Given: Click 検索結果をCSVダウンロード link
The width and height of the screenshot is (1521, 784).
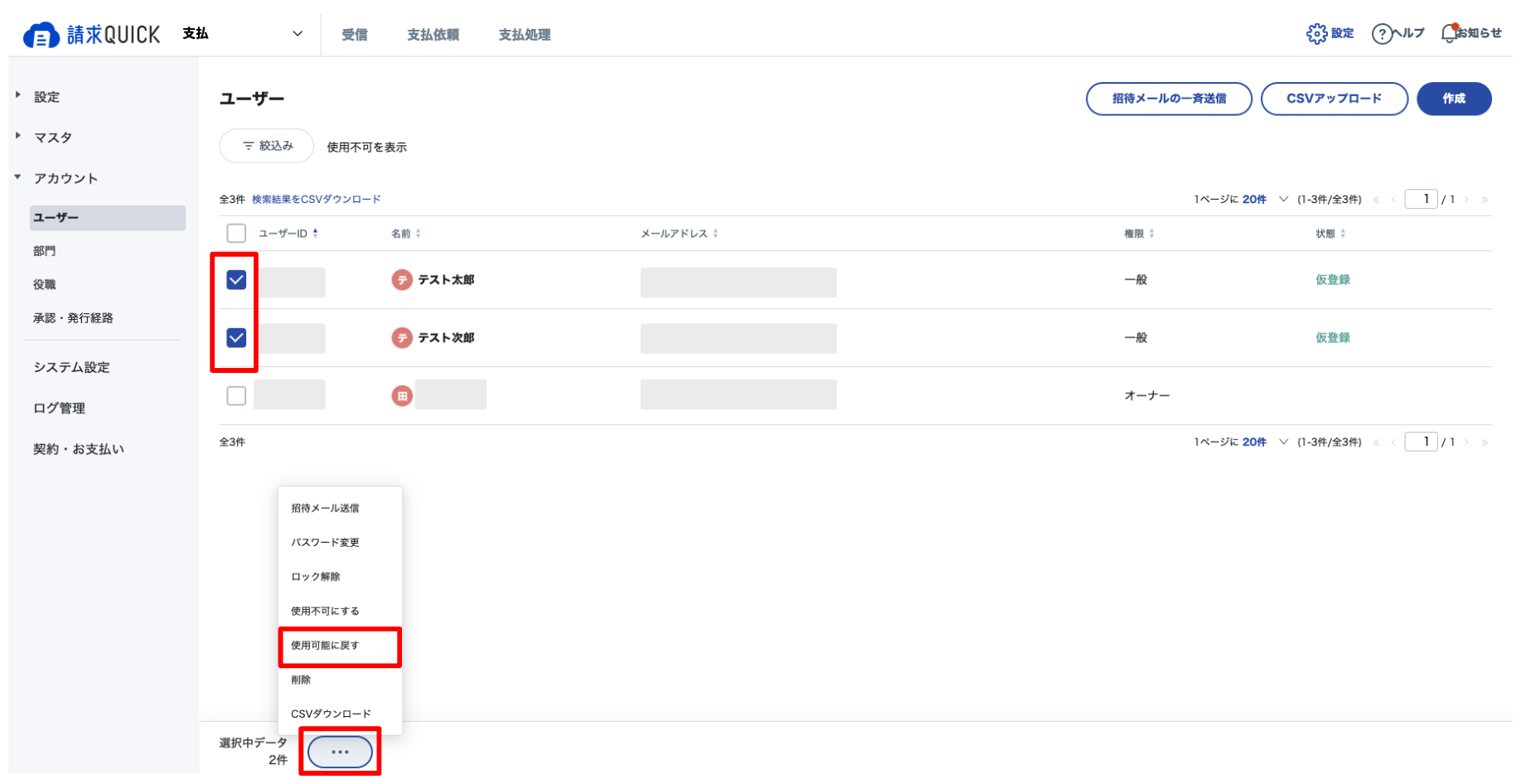Looking at the screenshot, I should (317, 200).
